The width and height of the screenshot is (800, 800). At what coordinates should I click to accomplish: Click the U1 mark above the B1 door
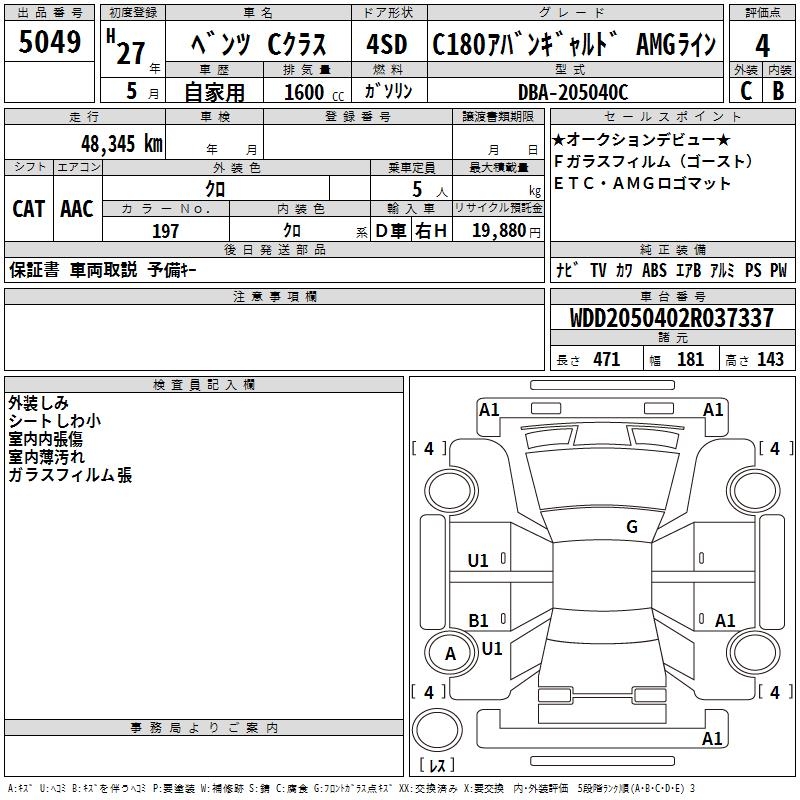click(478, 561)
